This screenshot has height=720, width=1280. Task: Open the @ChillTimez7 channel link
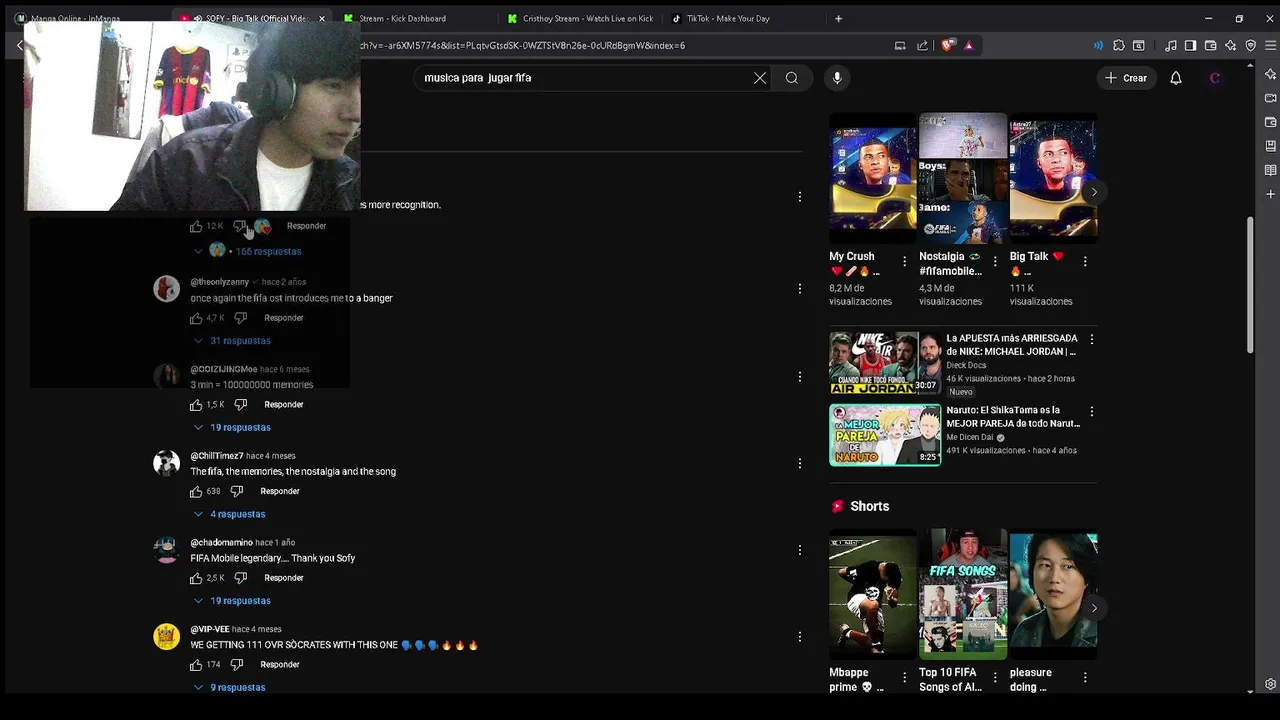pos(217,456)
